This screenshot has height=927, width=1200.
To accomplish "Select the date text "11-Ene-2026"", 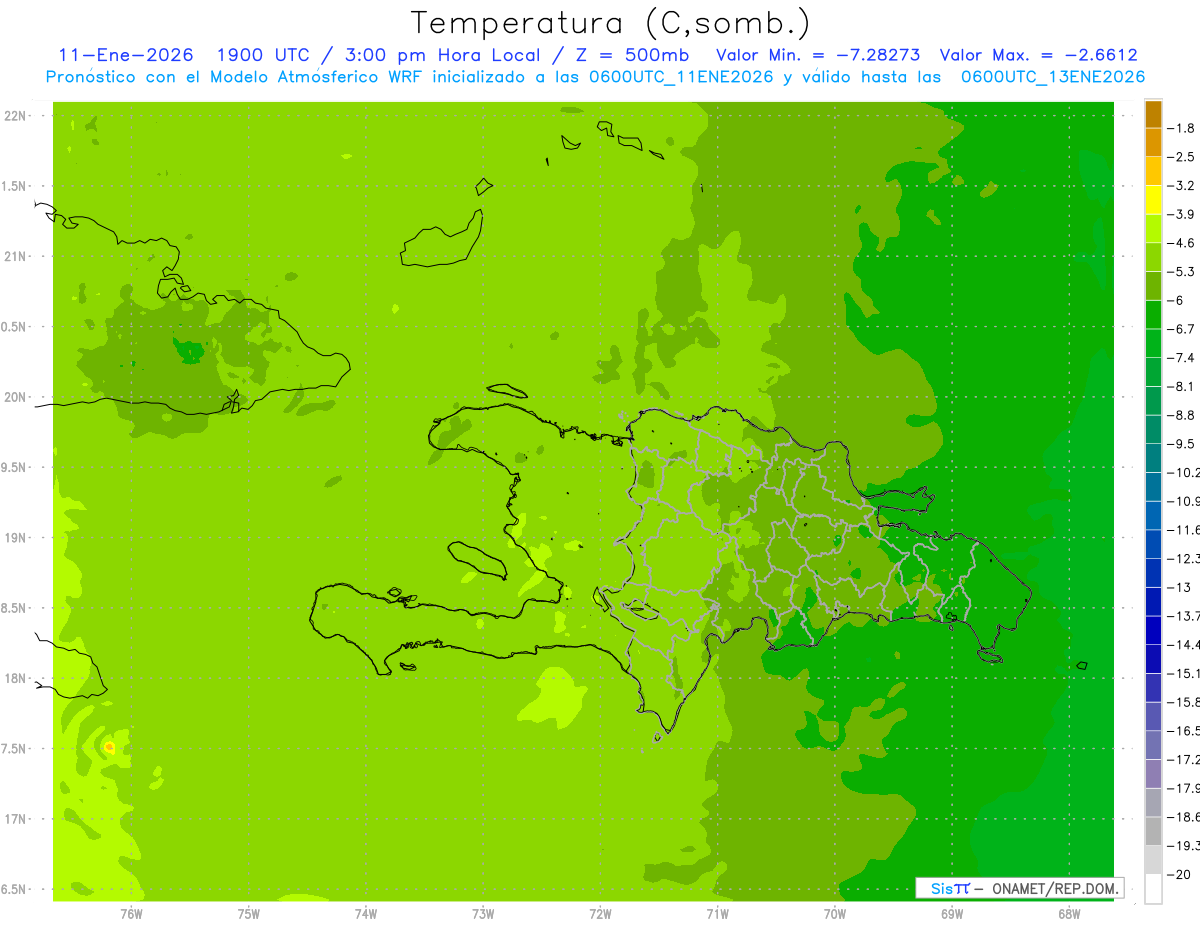I will (125, 55).
